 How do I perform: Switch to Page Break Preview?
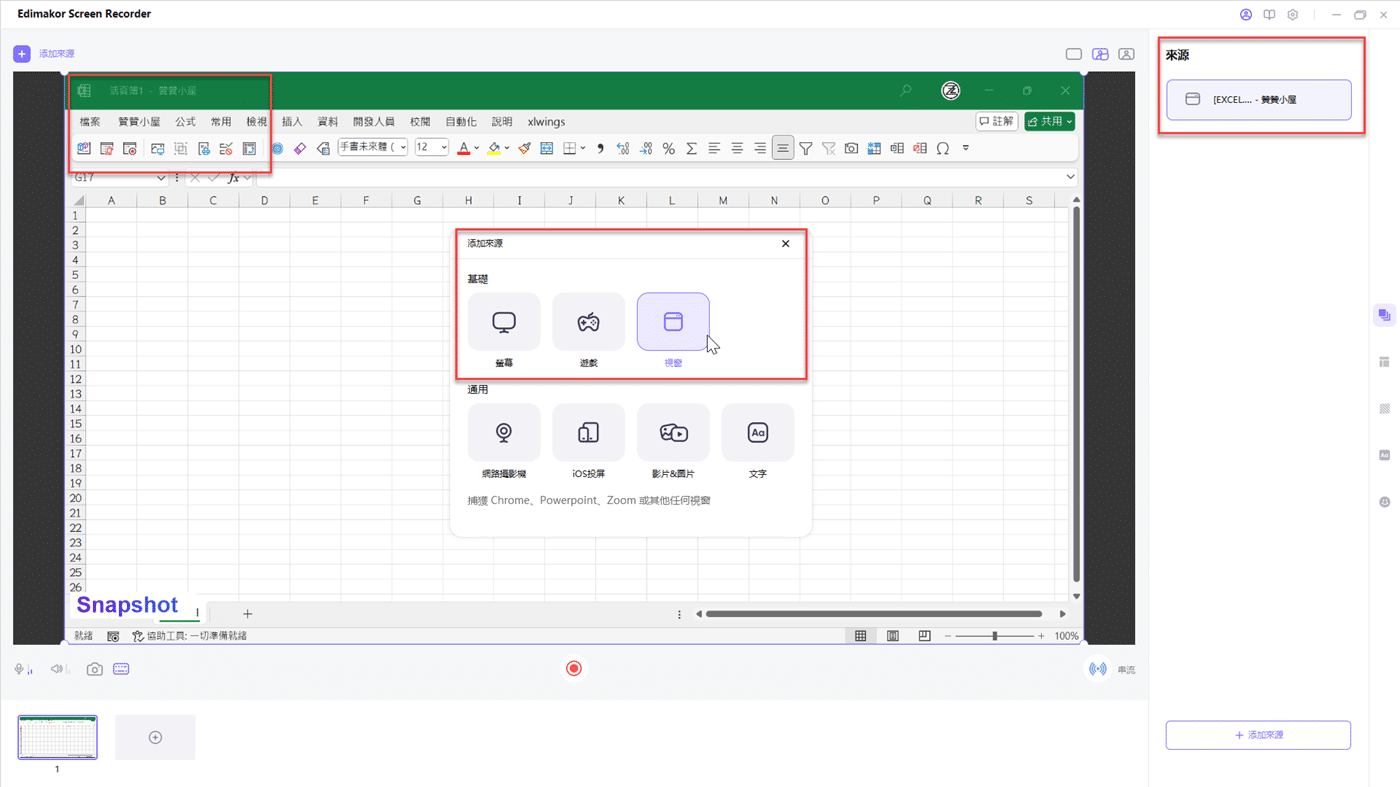click(925, 636)
